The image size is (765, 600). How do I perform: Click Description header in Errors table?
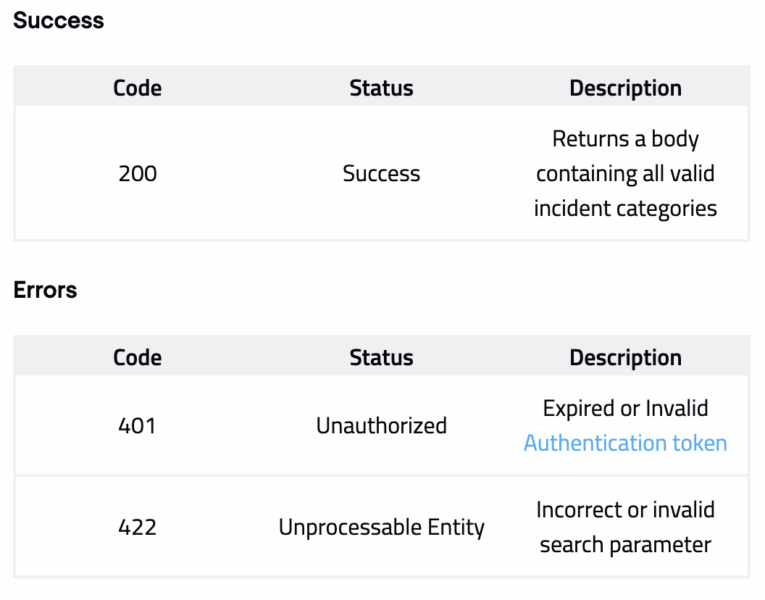625,358
